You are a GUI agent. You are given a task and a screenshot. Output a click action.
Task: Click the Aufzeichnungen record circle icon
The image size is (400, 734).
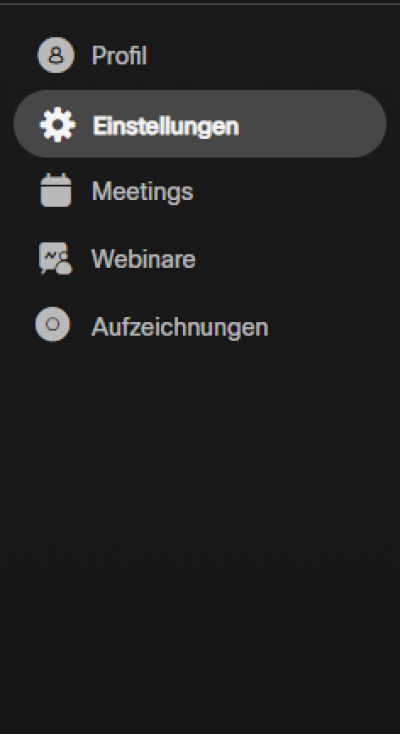[53, 324]
